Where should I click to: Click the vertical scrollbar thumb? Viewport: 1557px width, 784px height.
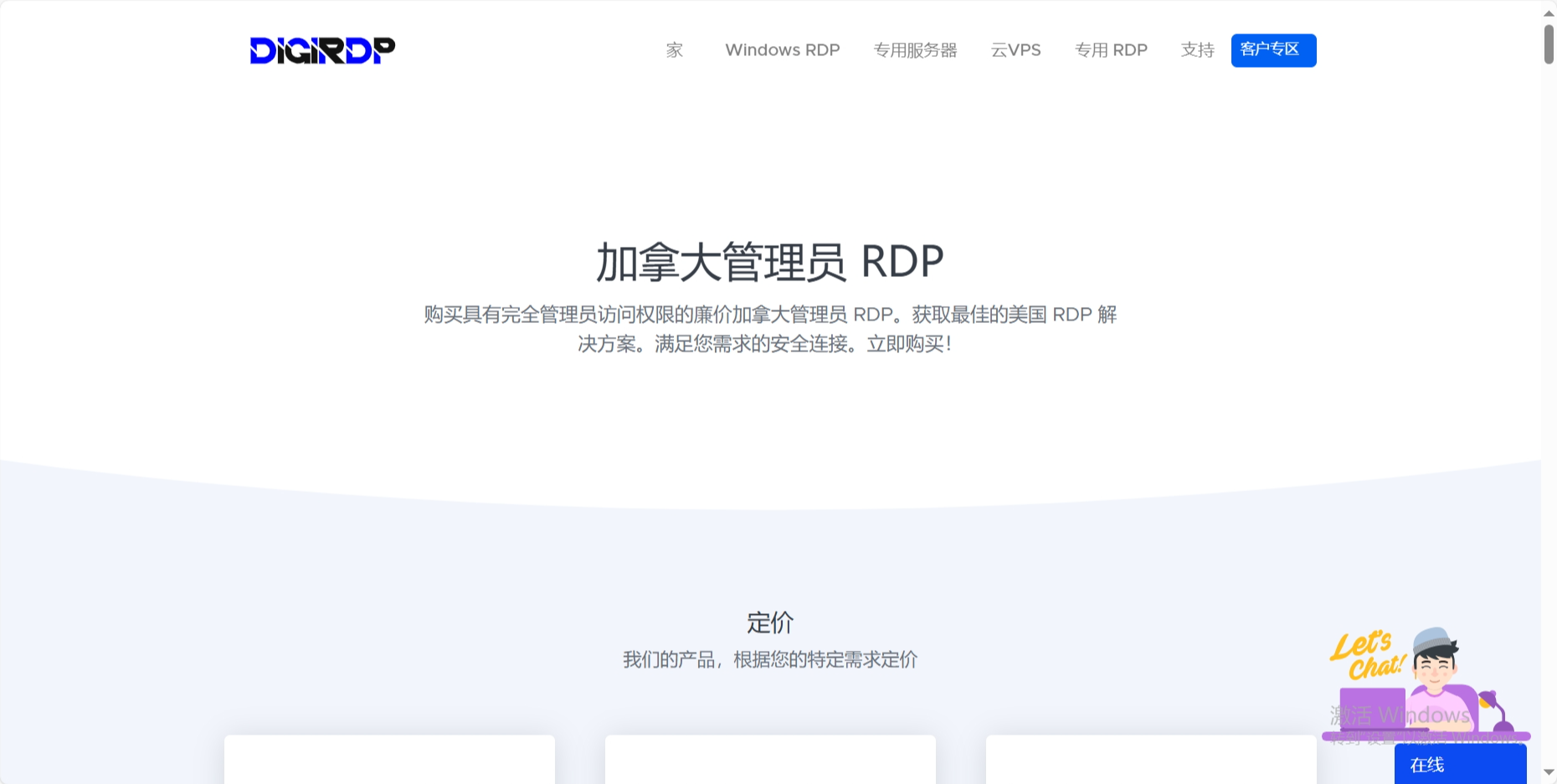pyautogui.click(x=1549, y=44)
